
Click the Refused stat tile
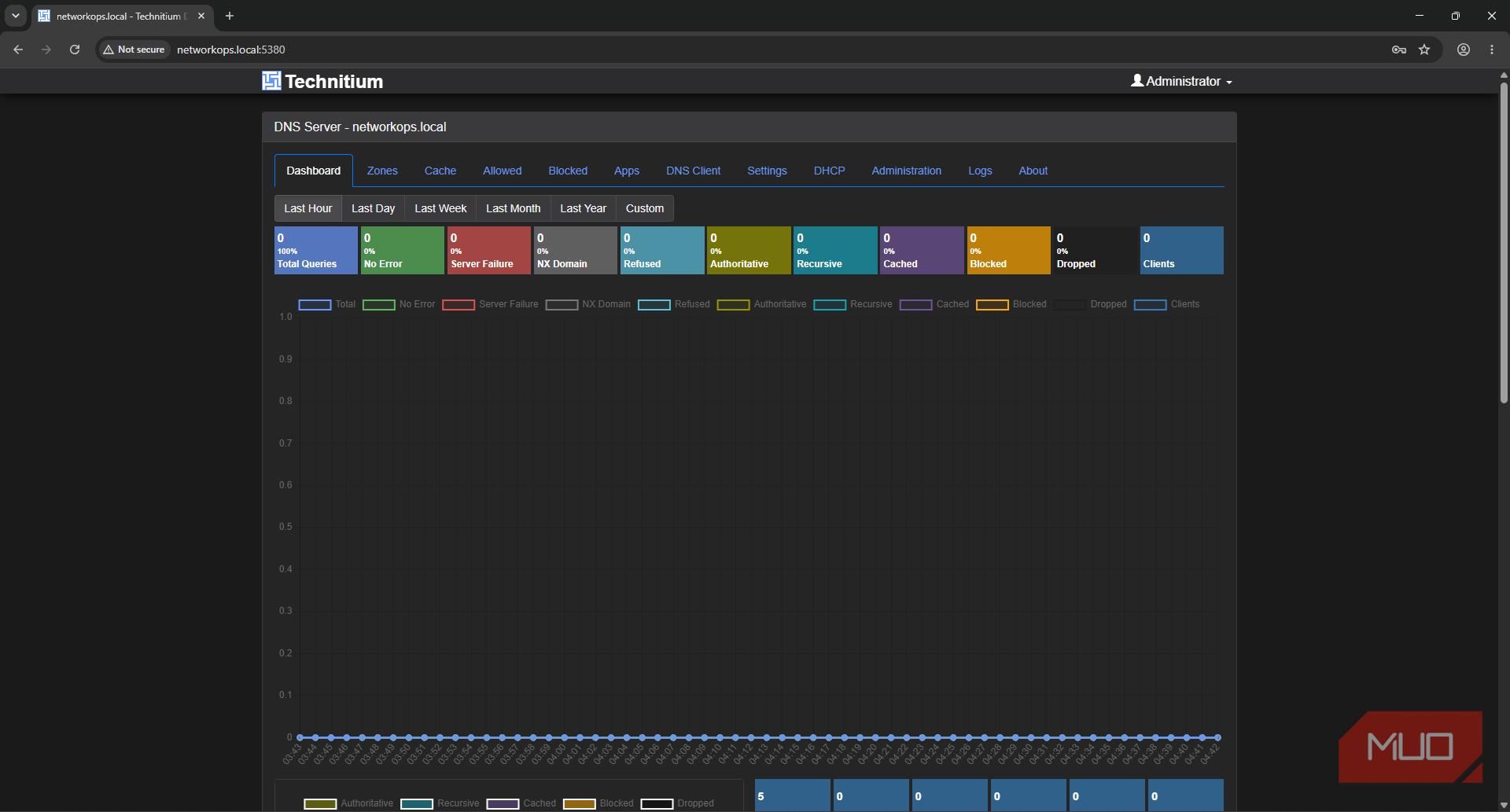(662, 250)
